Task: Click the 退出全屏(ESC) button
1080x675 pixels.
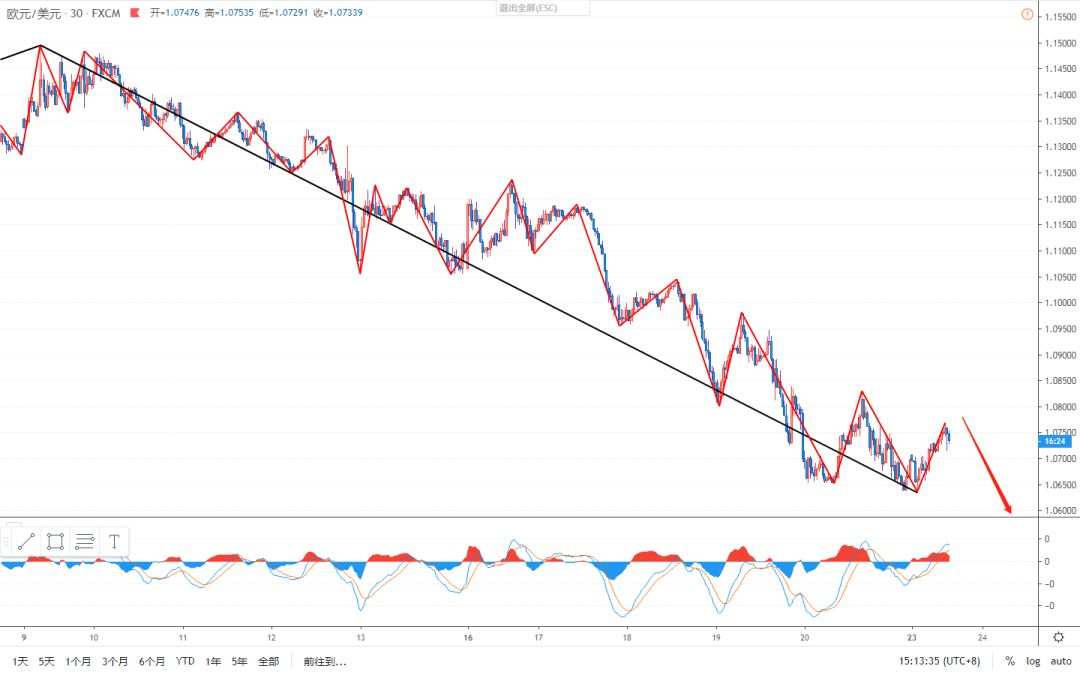Action: pos(543,8)
